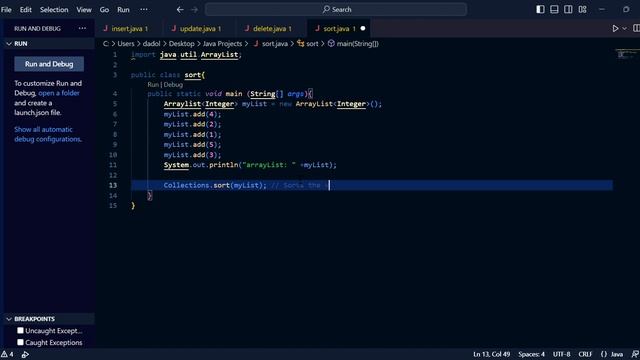Click the unsaved dot on sort.java tab

[x=362, y=29]
